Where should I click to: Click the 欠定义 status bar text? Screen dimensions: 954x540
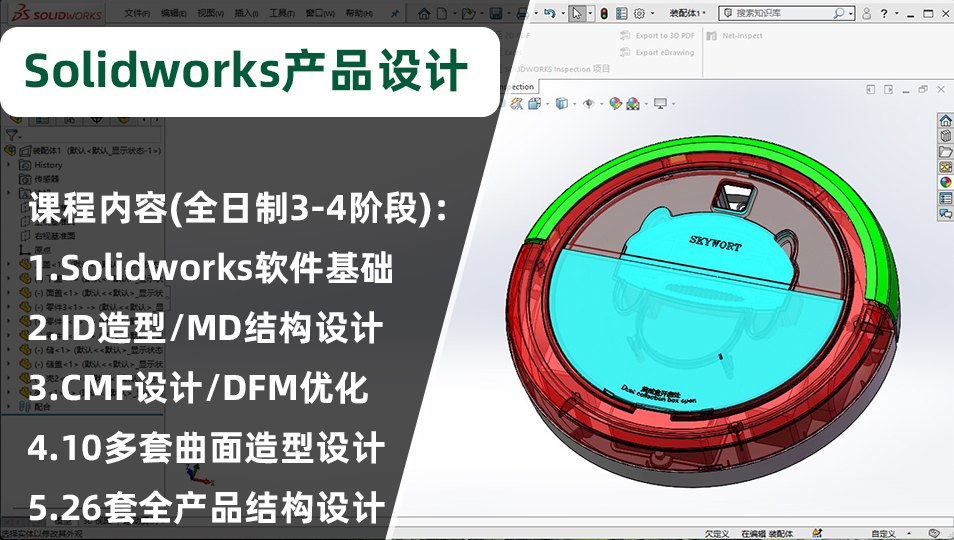click(x=717, y=534)
